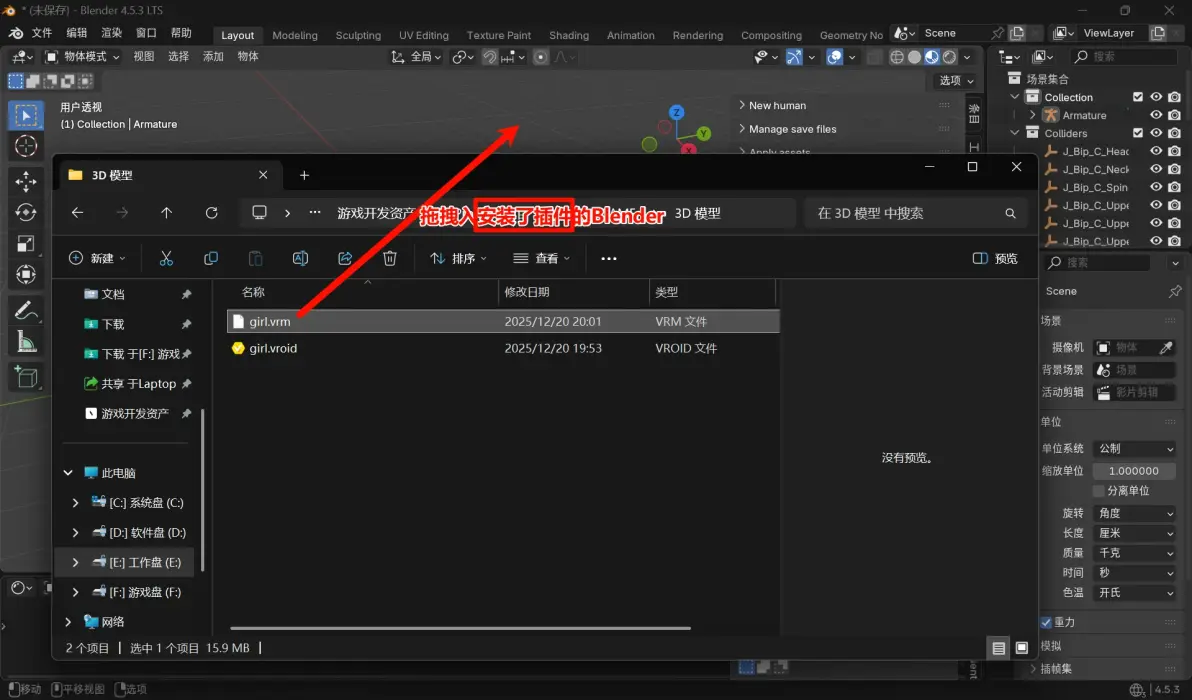Screen dimensions: 1192x700
Task: Open the Length units dropdown
Action: (x=1135, y=533)
